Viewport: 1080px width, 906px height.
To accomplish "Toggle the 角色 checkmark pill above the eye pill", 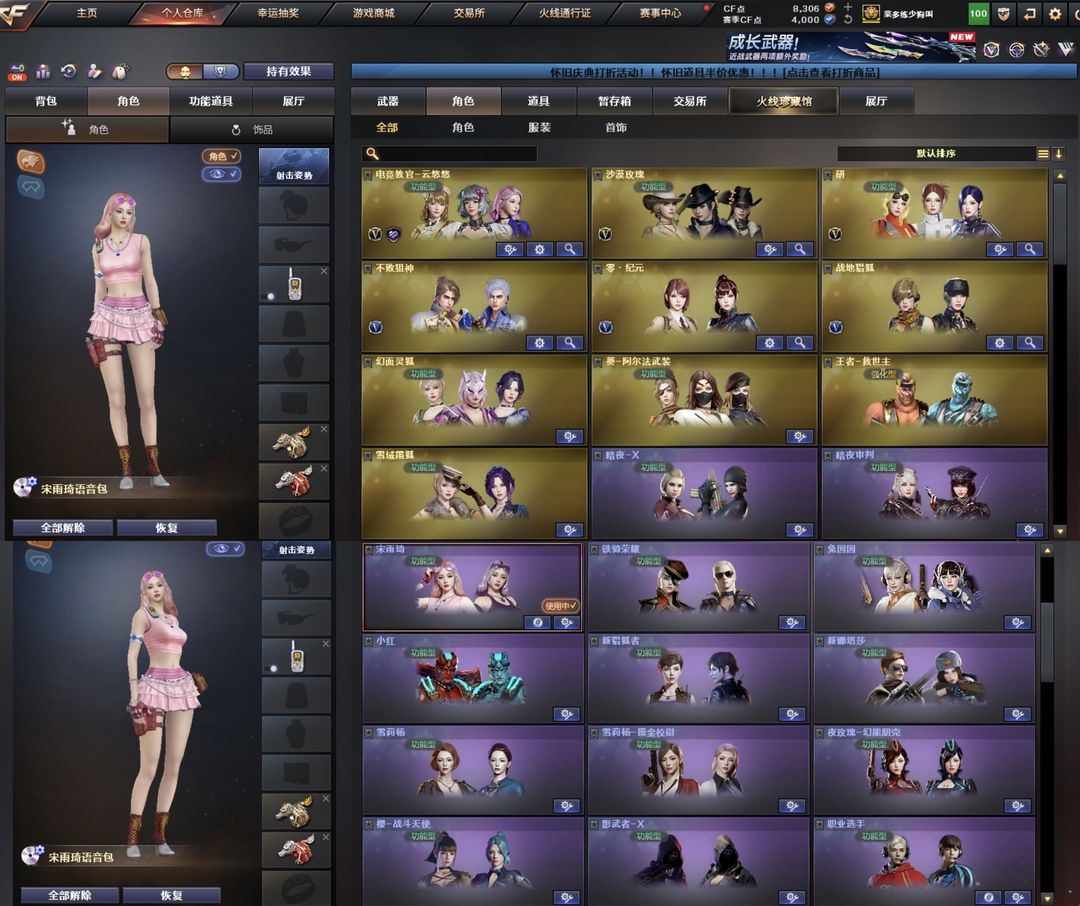I will pos(221,156).
